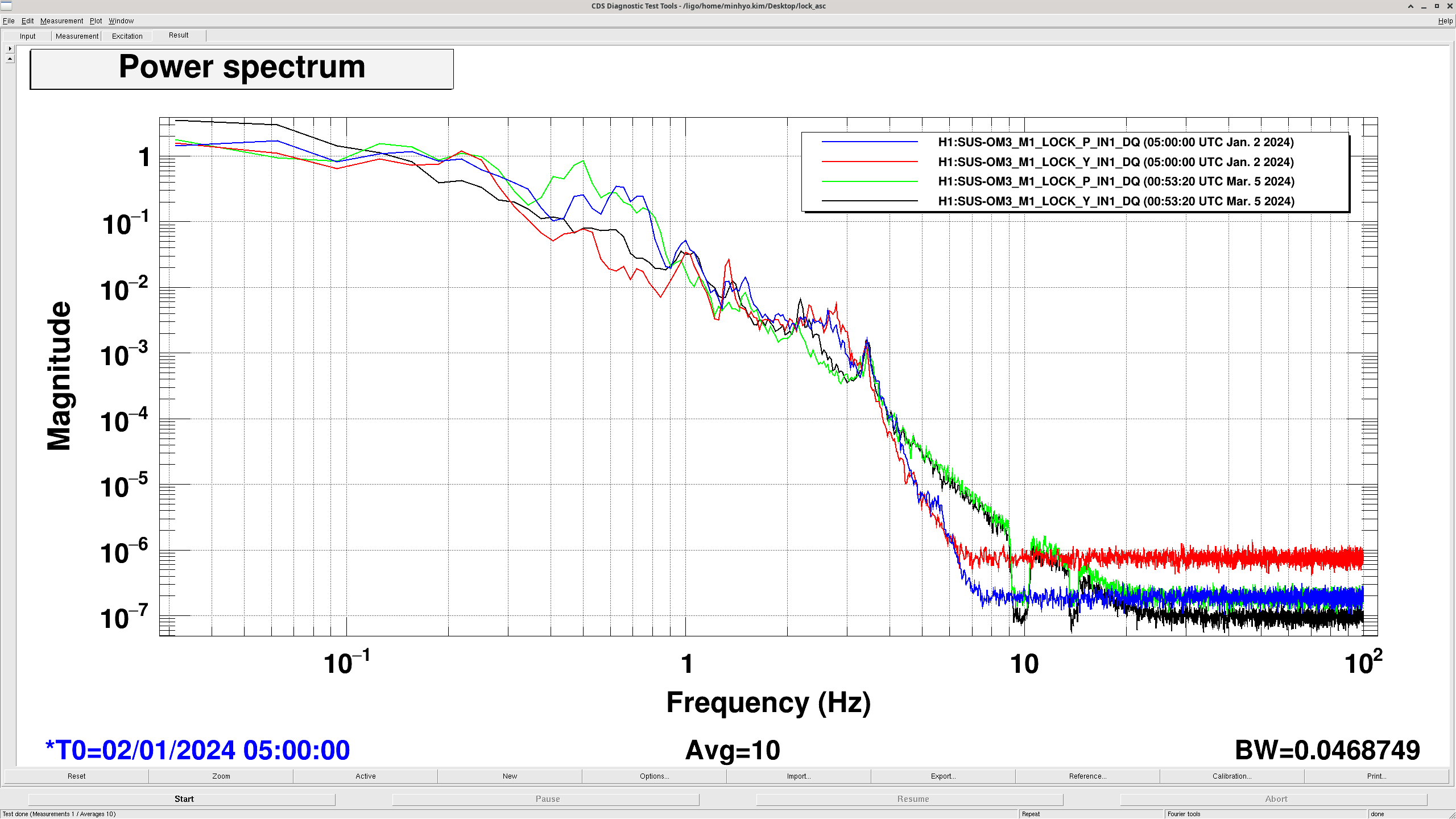The width and height of the screenshot is (1456, 819).
Task: Click the Power spectrum title box
Action: pyautogui.click(x=242, y=69)
